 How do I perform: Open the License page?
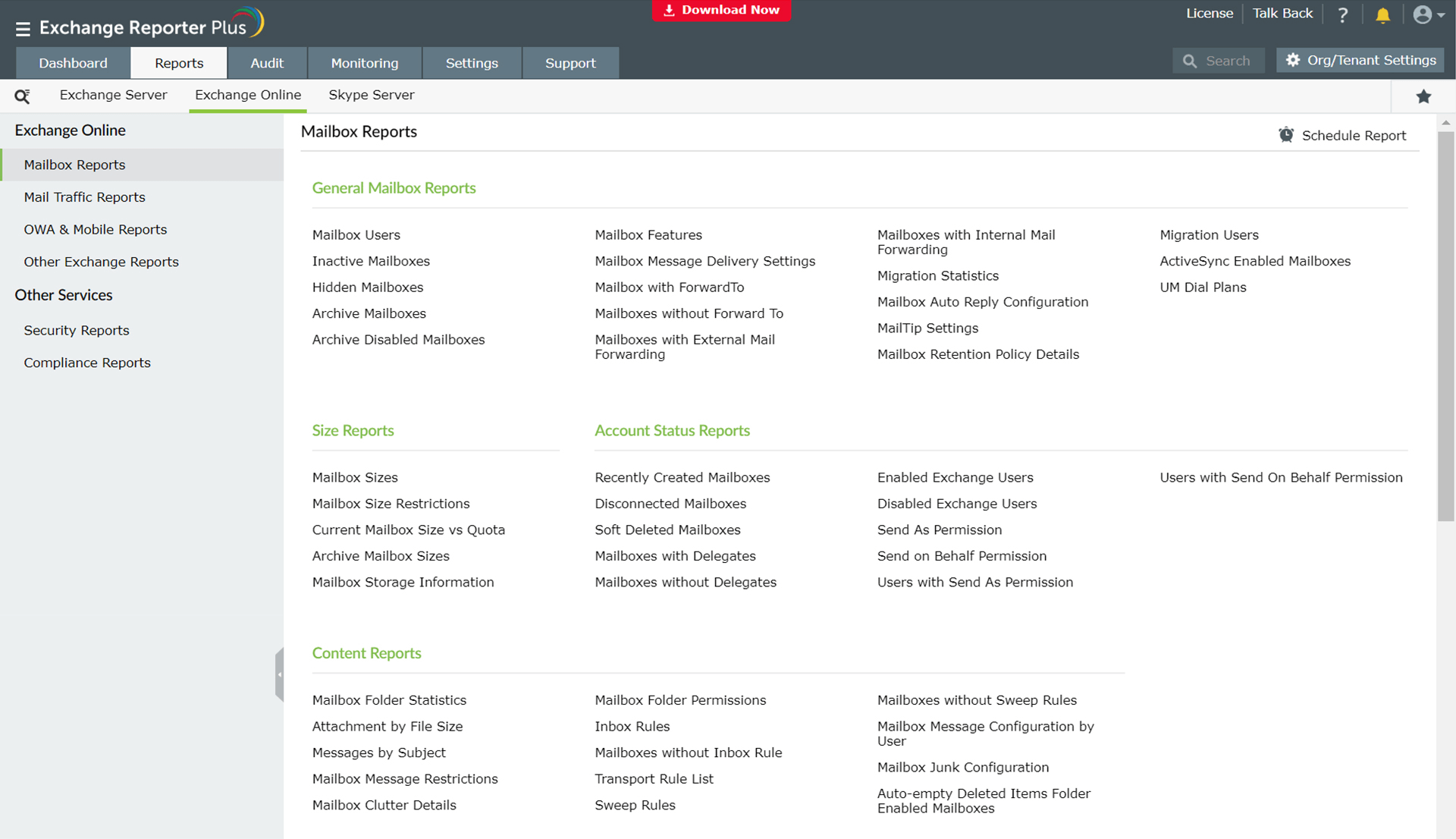tap(1210, 13)
